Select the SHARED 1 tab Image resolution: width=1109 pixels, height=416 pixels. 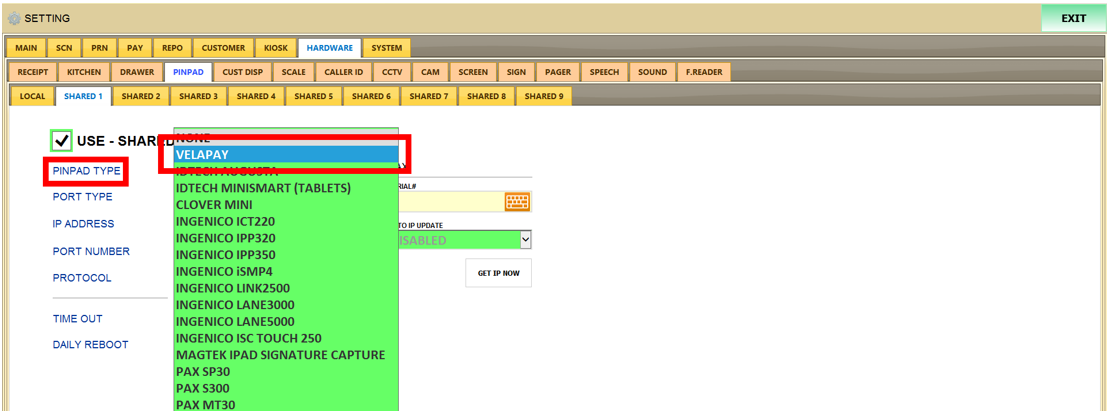83,96
